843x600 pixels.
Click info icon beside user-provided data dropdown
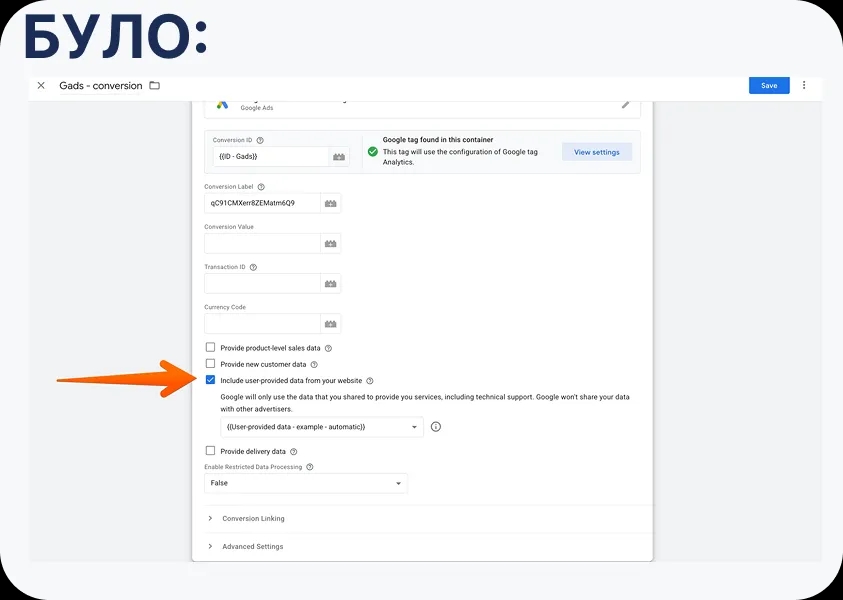[436, 427]
